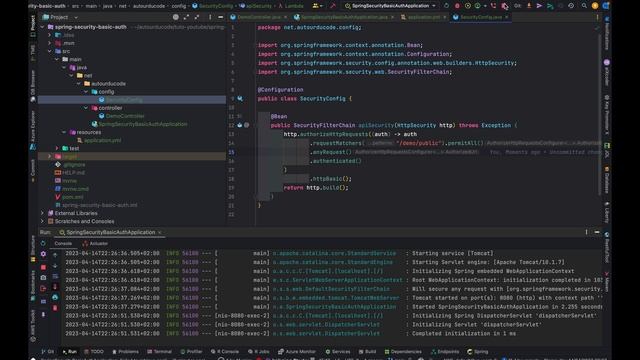The height and width of the screenshot is (360, 640).
Task: Open the Endpoints tool window
Action: [445, 351]
